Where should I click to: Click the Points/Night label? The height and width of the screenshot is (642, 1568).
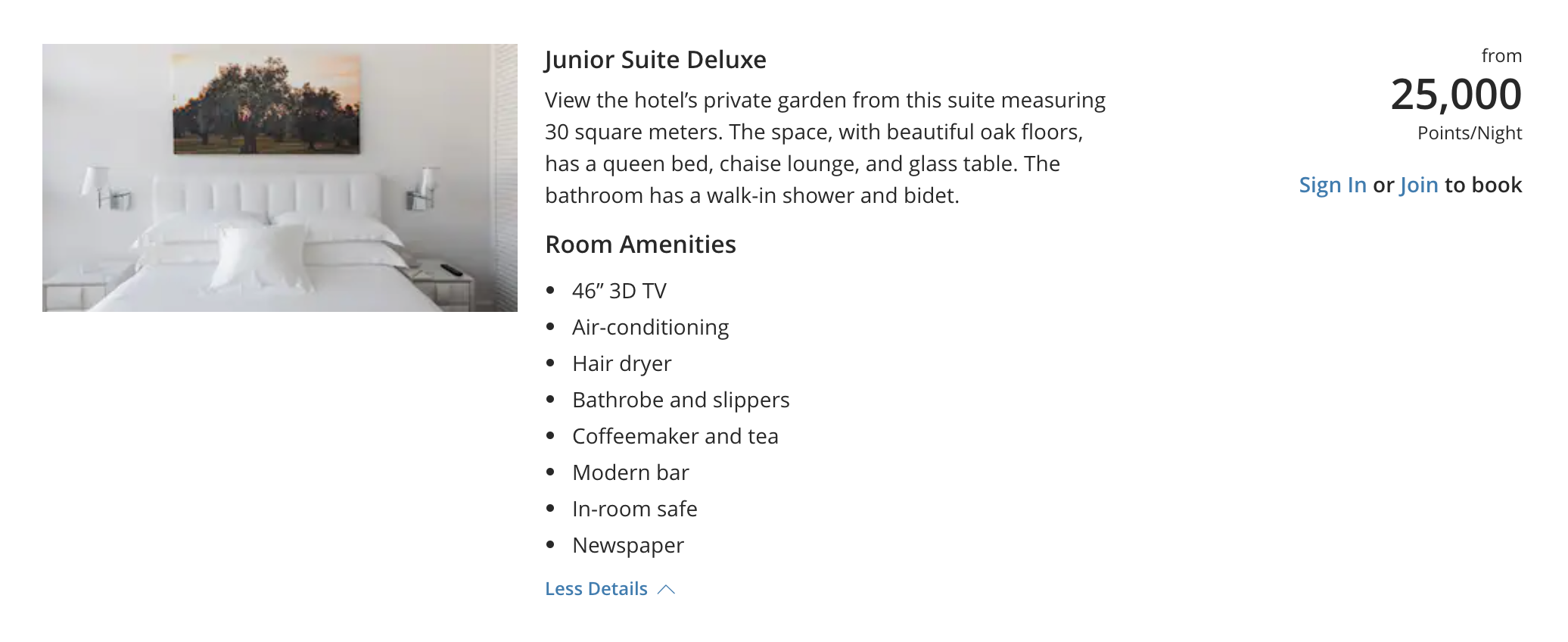[x=1470, y=133]
